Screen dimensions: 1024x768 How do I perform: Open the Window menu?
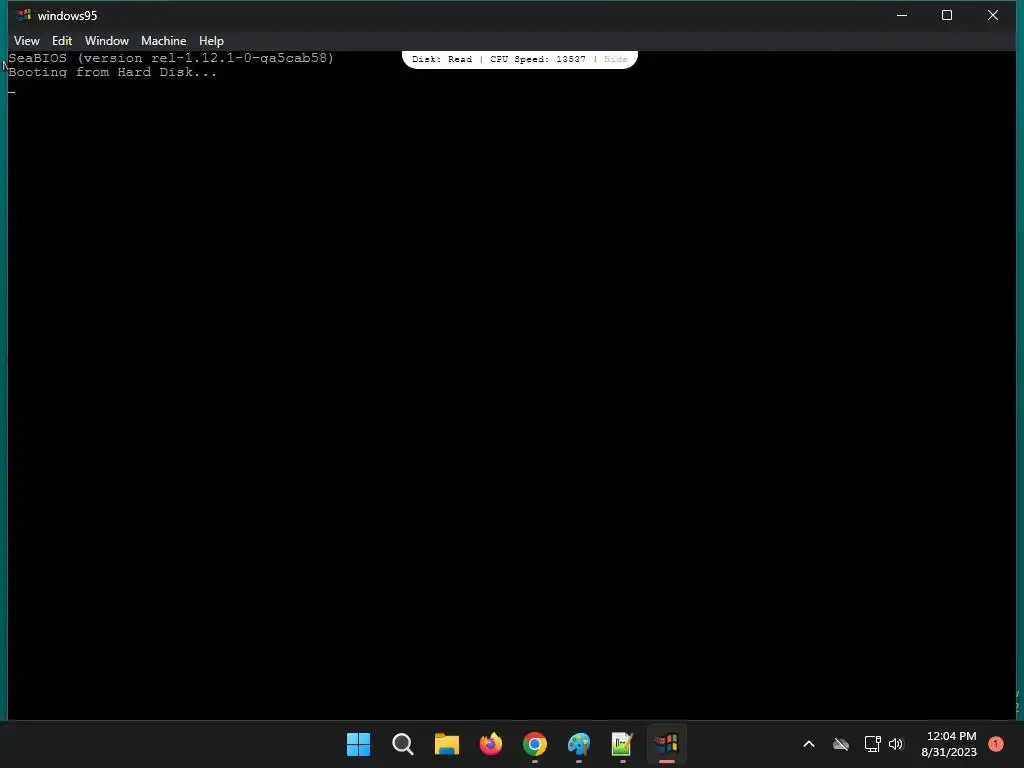tap(106, 40)
